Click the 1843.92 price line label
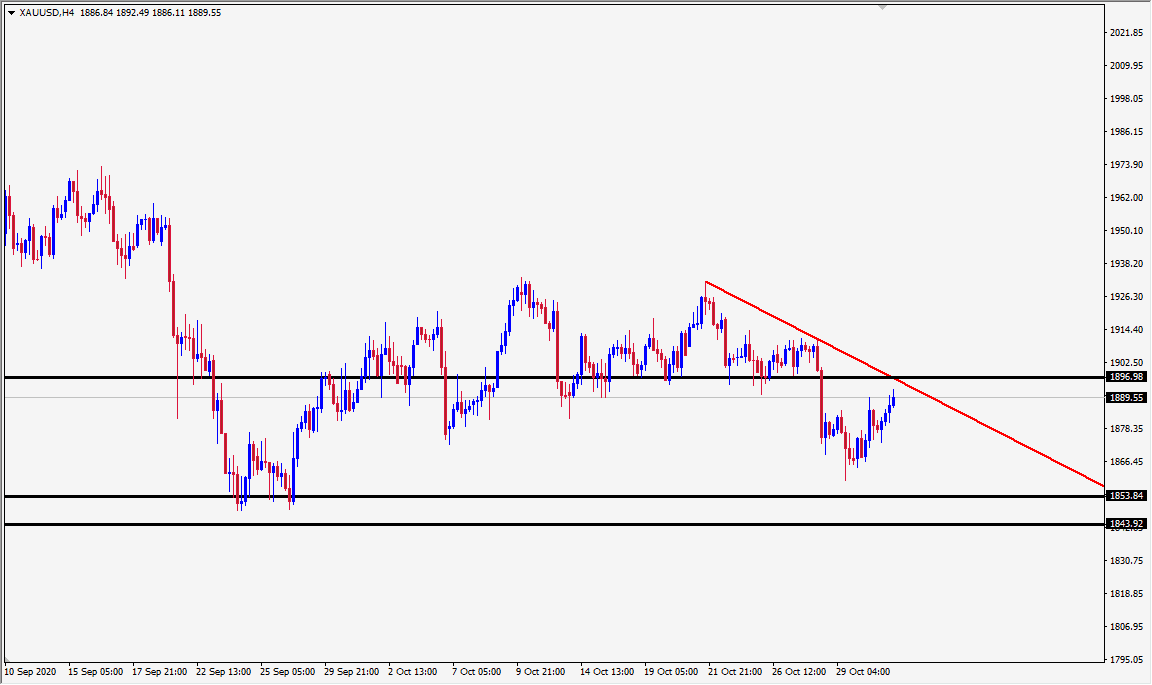Viewport: 1152px width, 685px height. pos(1126,523)
